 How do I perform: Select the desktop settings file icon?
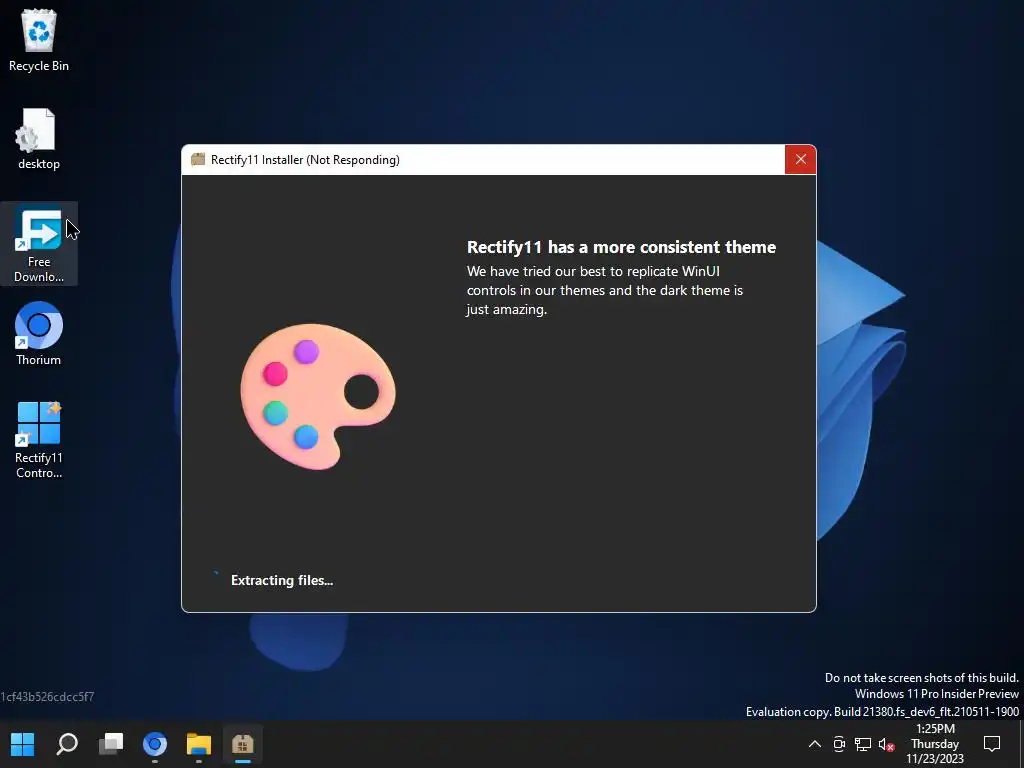click(x=39, y=138)
